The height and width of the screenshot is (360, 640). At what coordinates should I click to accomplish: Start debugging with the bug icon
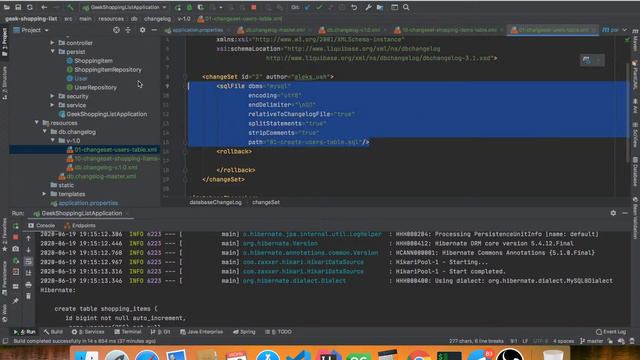[189, 7]
